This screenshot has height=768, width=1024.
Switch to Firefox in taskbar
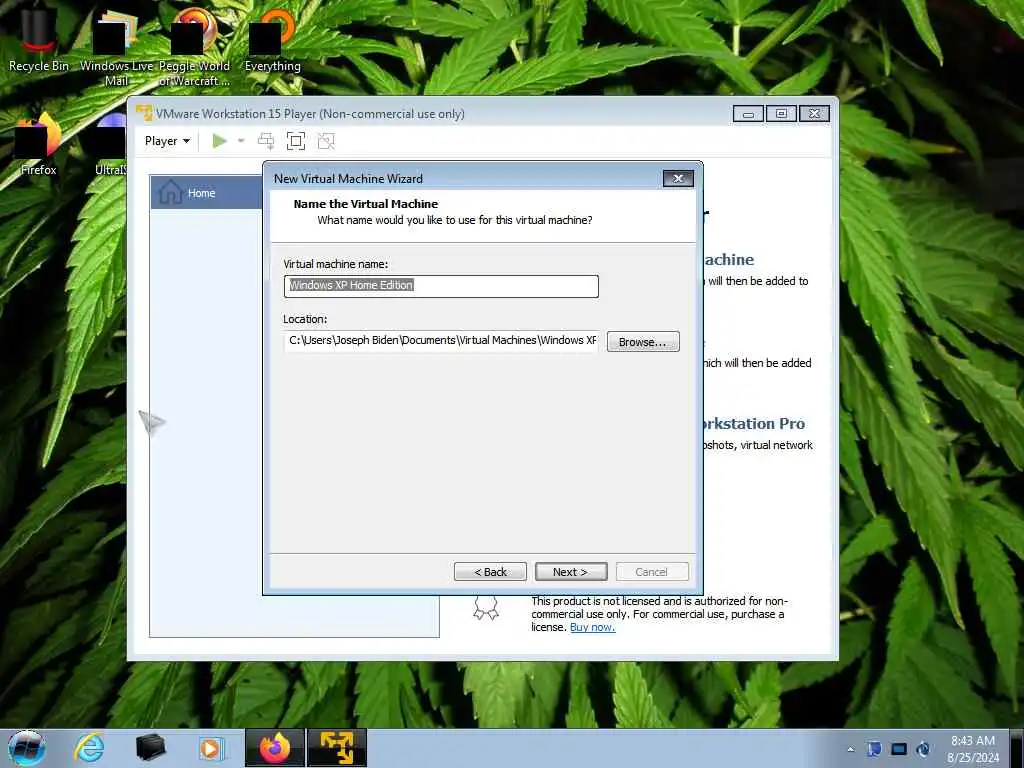(x=274, y=748)
